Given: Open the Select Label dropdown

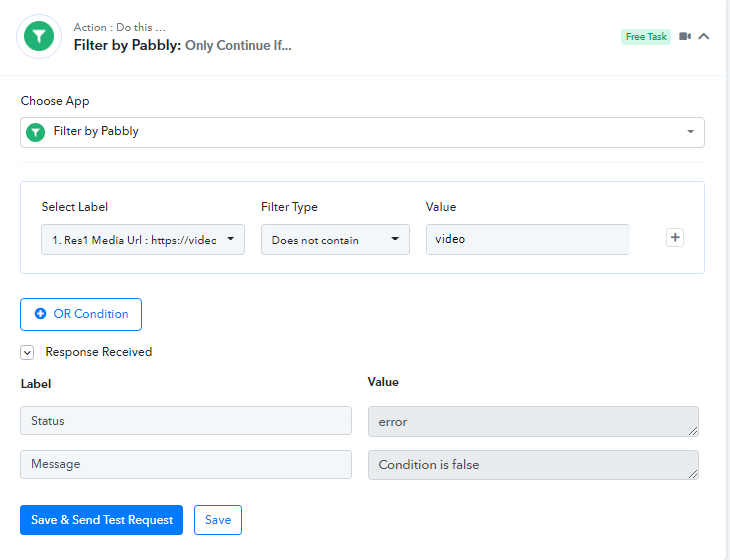Looking at the screenshot, I should (x=143, y=240).
